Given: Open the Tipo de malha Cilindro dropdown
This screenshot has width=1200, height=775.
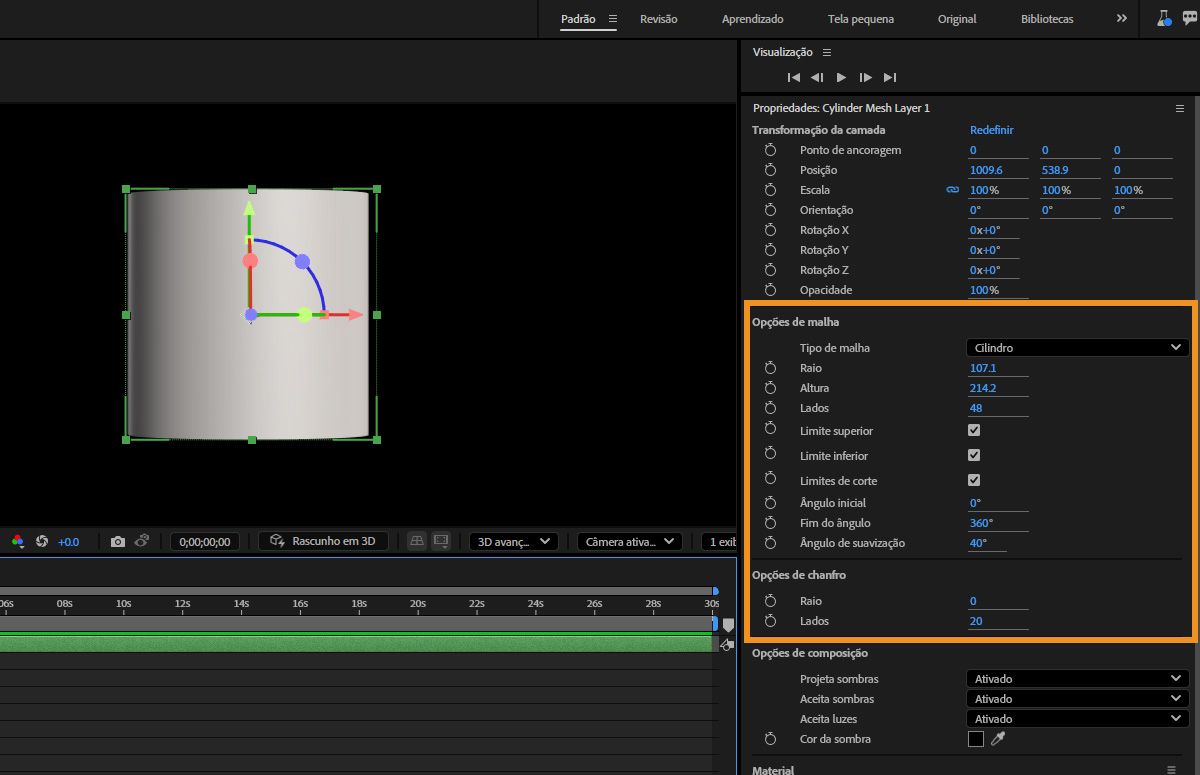Looking at the screenshot, I should (x=1077, y=348).
